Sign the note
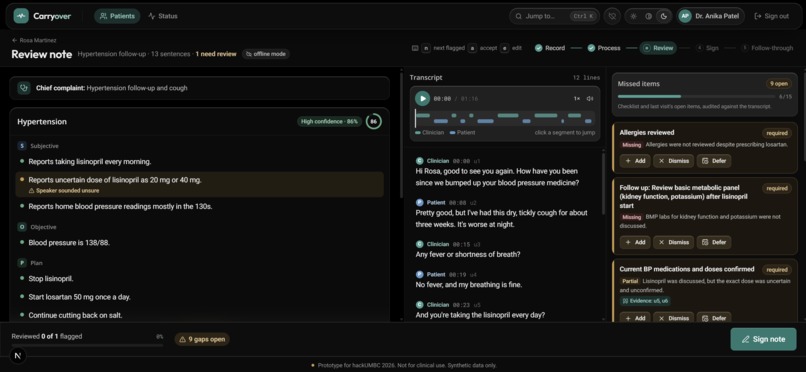This screenshot has width=806, height=372. click(763, 339)
